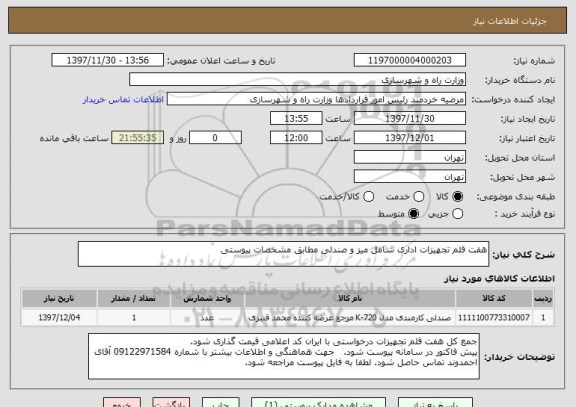Click the general need description text box
This screenshot has width=576, height=407.
[x=283, y=254]
